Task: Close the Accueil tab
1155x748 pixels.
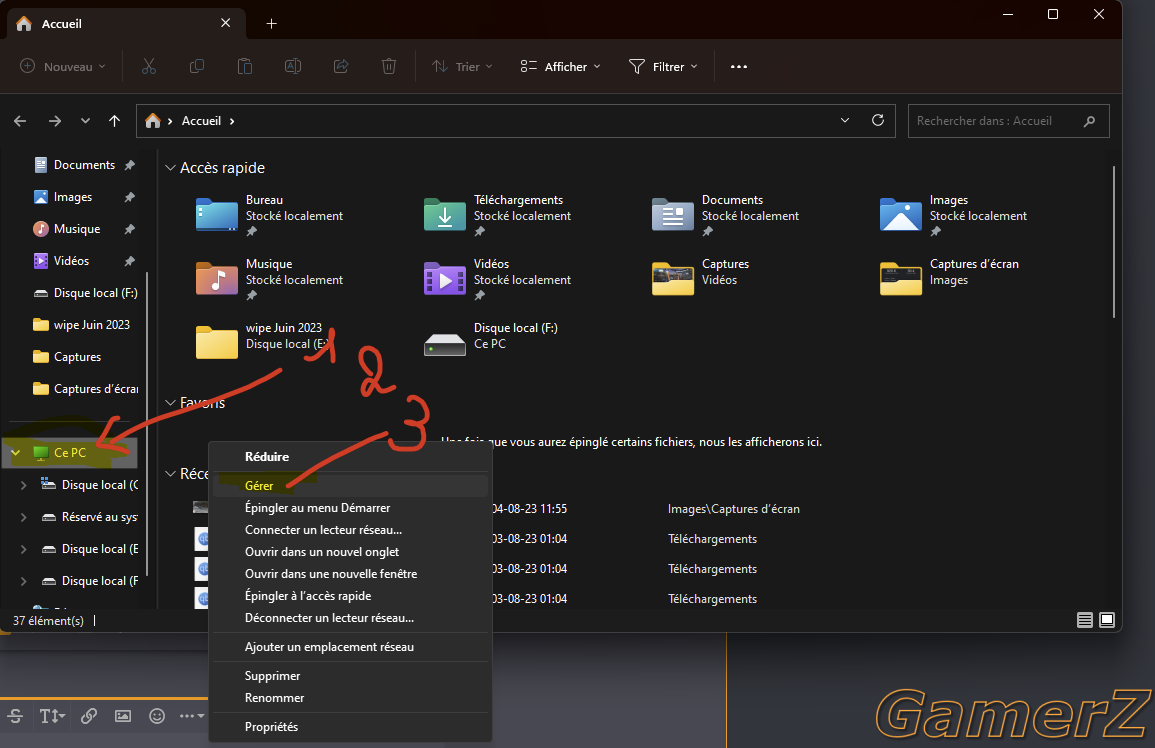Action: tap(225, 23)
